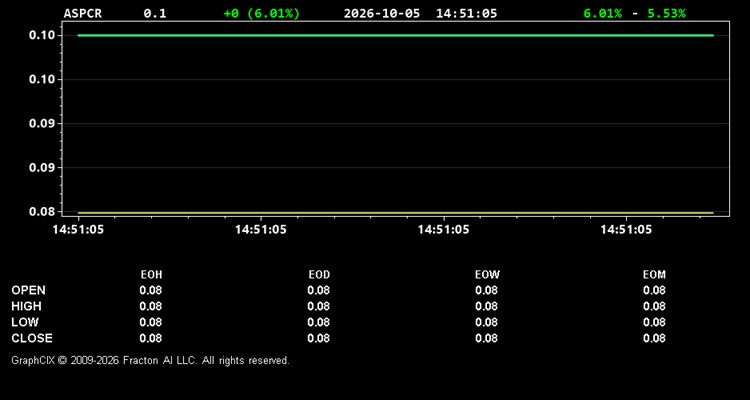750x400 pixels.
Task: Select the EOH column header
Action: pos(151,275)
